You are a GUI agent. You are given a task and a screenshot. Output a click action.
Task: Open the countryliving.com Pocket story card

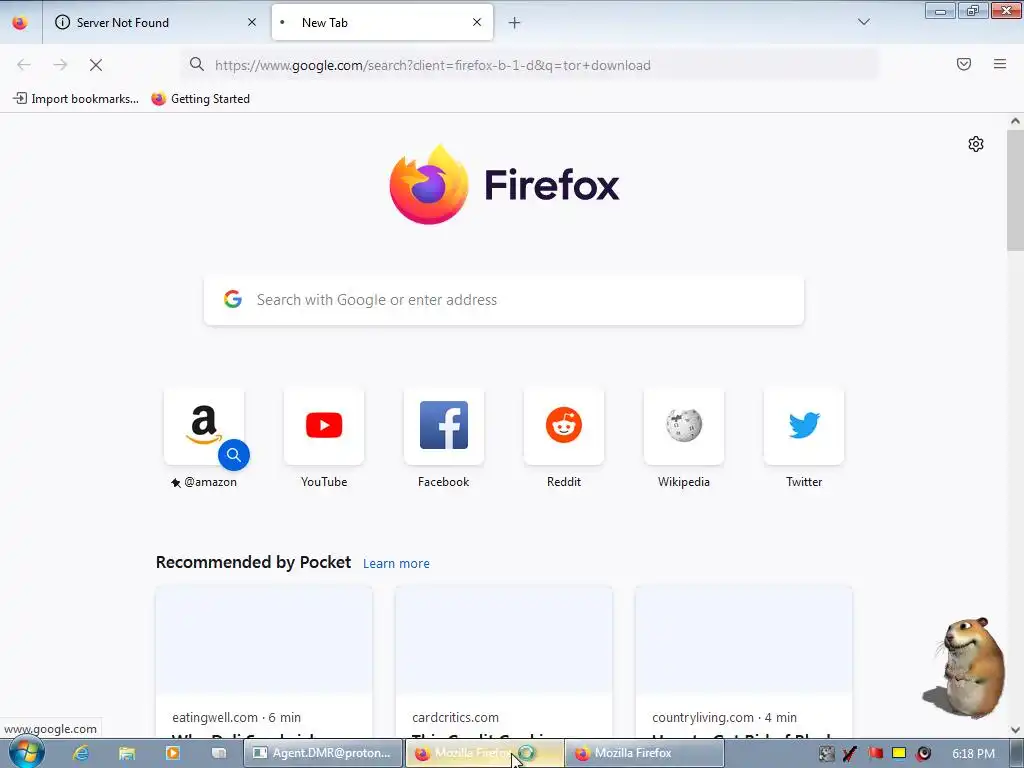744,662
